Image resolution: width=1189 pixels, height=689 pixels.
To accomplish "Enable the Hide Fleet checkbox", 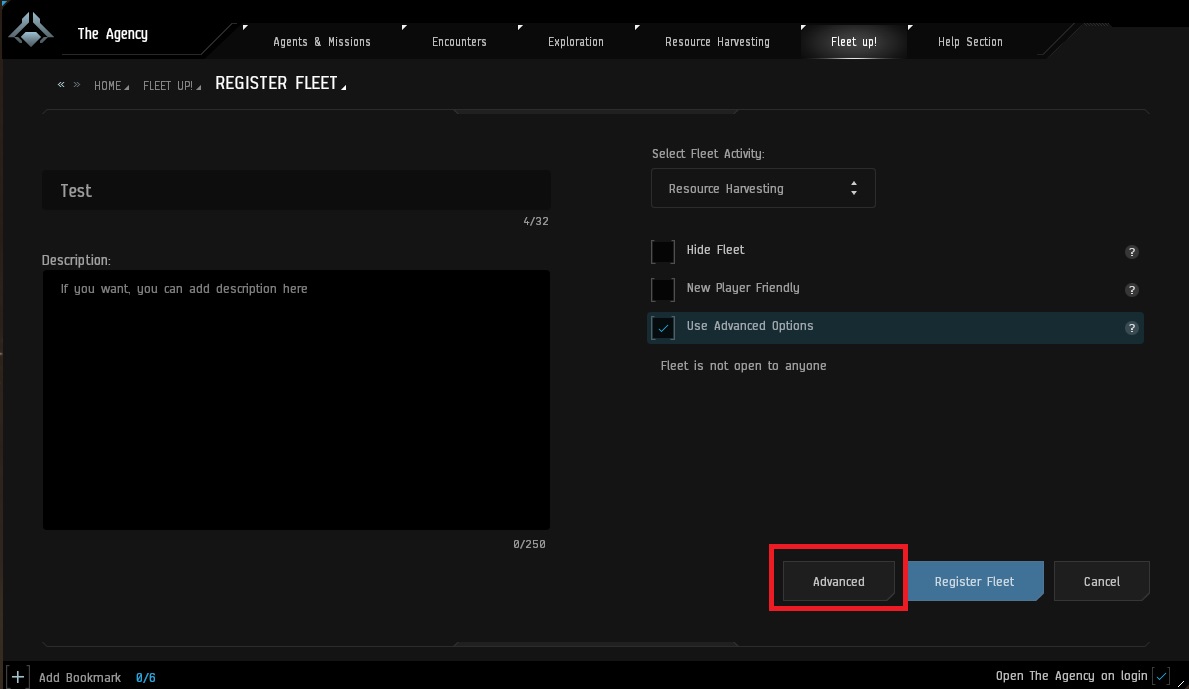I will pos(663,252).
